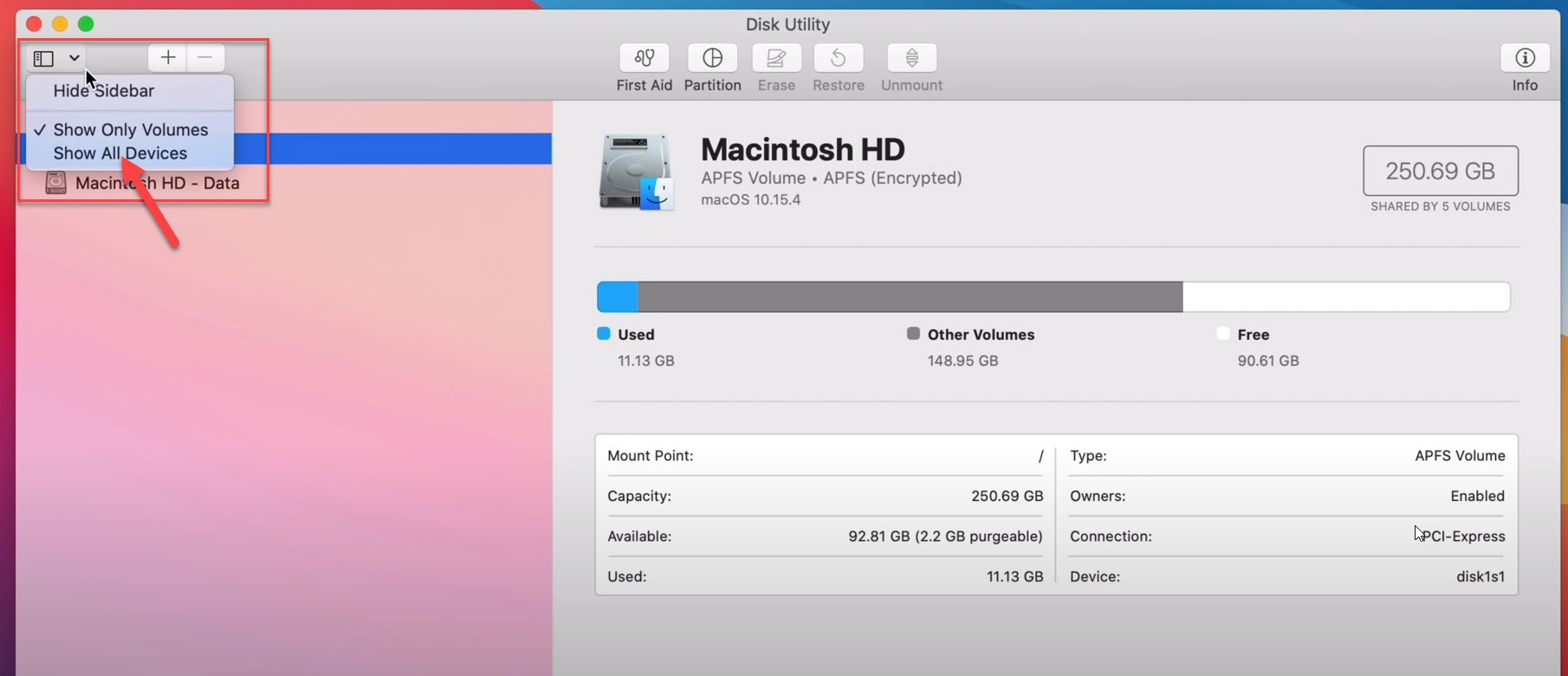Click the Available 92.81 GB value
The height and width of the screenshot is (676, 1568).
coord(945,536)
